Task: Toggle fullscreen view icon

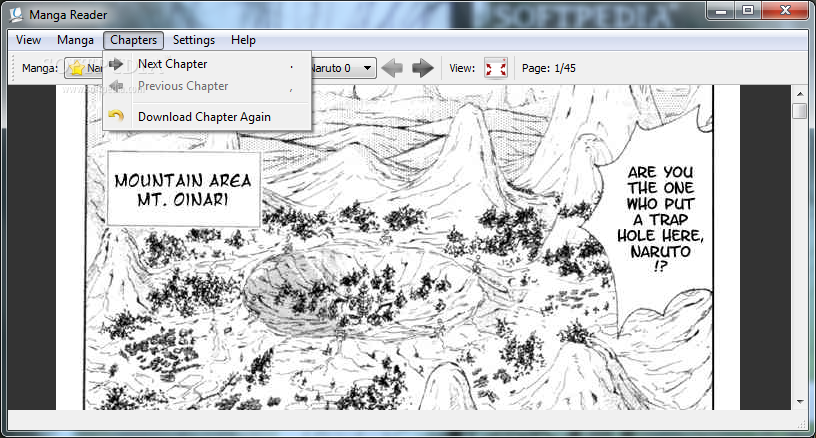Action: (496, 68)
